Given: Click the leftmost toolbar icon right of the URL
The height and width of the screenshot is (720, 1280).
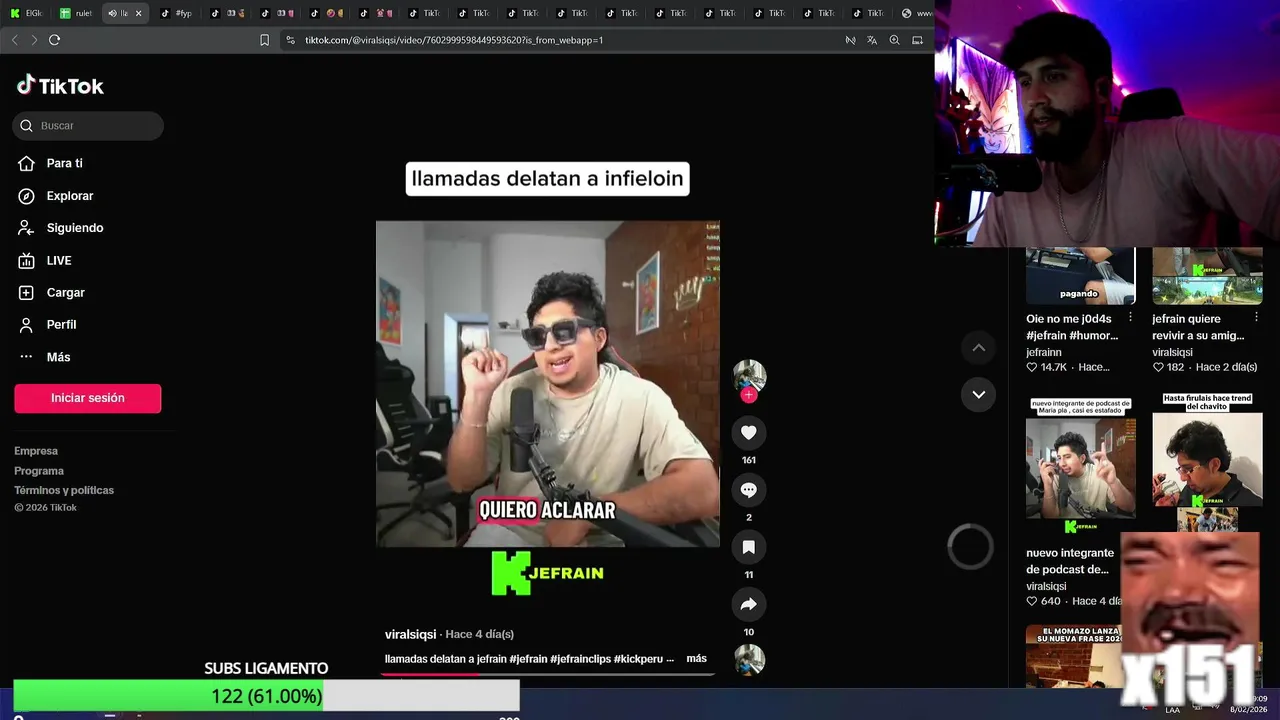Looking at the screenshot, I should coord(850,40).
